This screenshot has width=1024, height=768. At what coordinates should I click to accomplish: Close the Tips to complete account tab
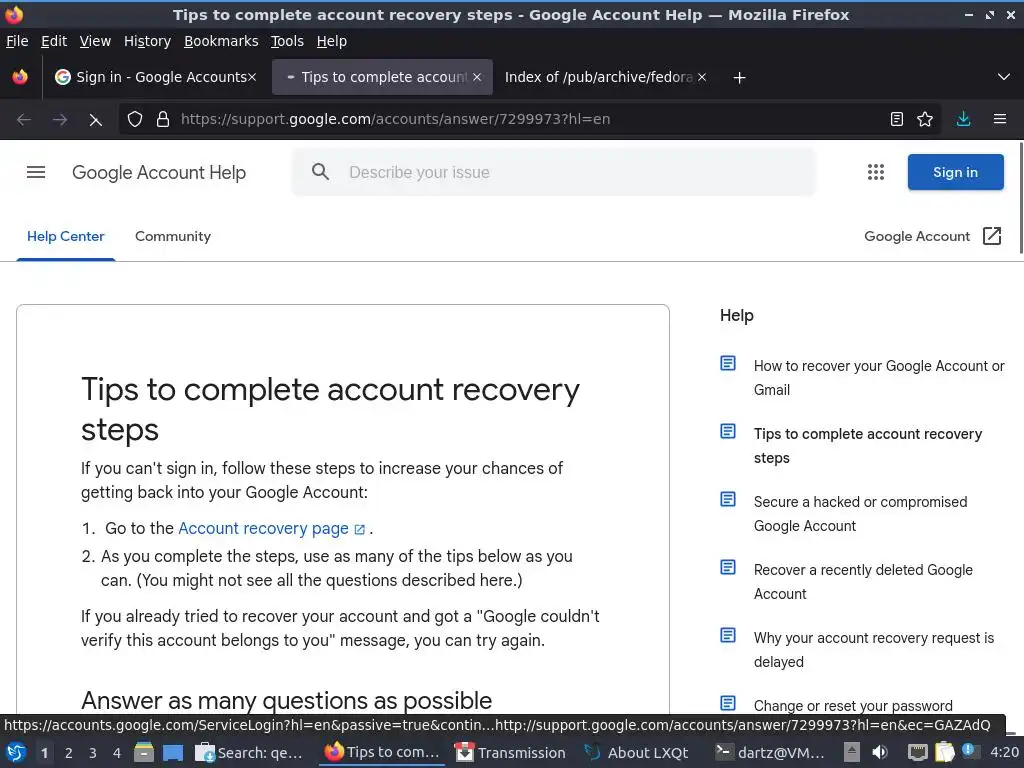[477, 77]
